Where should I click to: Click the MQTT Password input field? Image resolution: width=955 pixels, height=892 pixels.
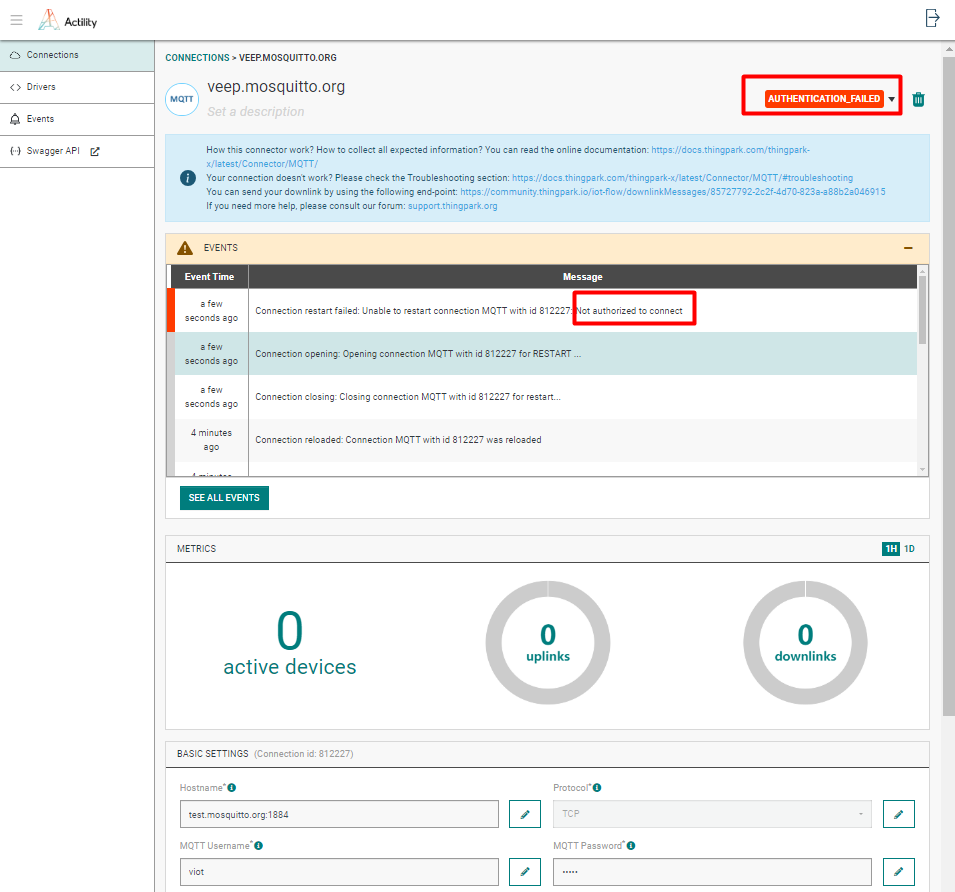tap(712, 872)
